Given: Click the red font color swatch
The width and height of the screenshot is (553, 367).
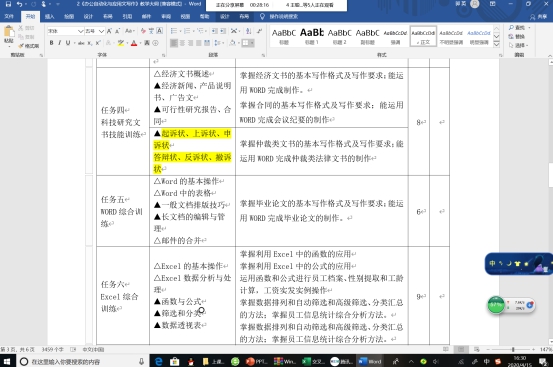Looking at the screenshot, I should point(134,43).
